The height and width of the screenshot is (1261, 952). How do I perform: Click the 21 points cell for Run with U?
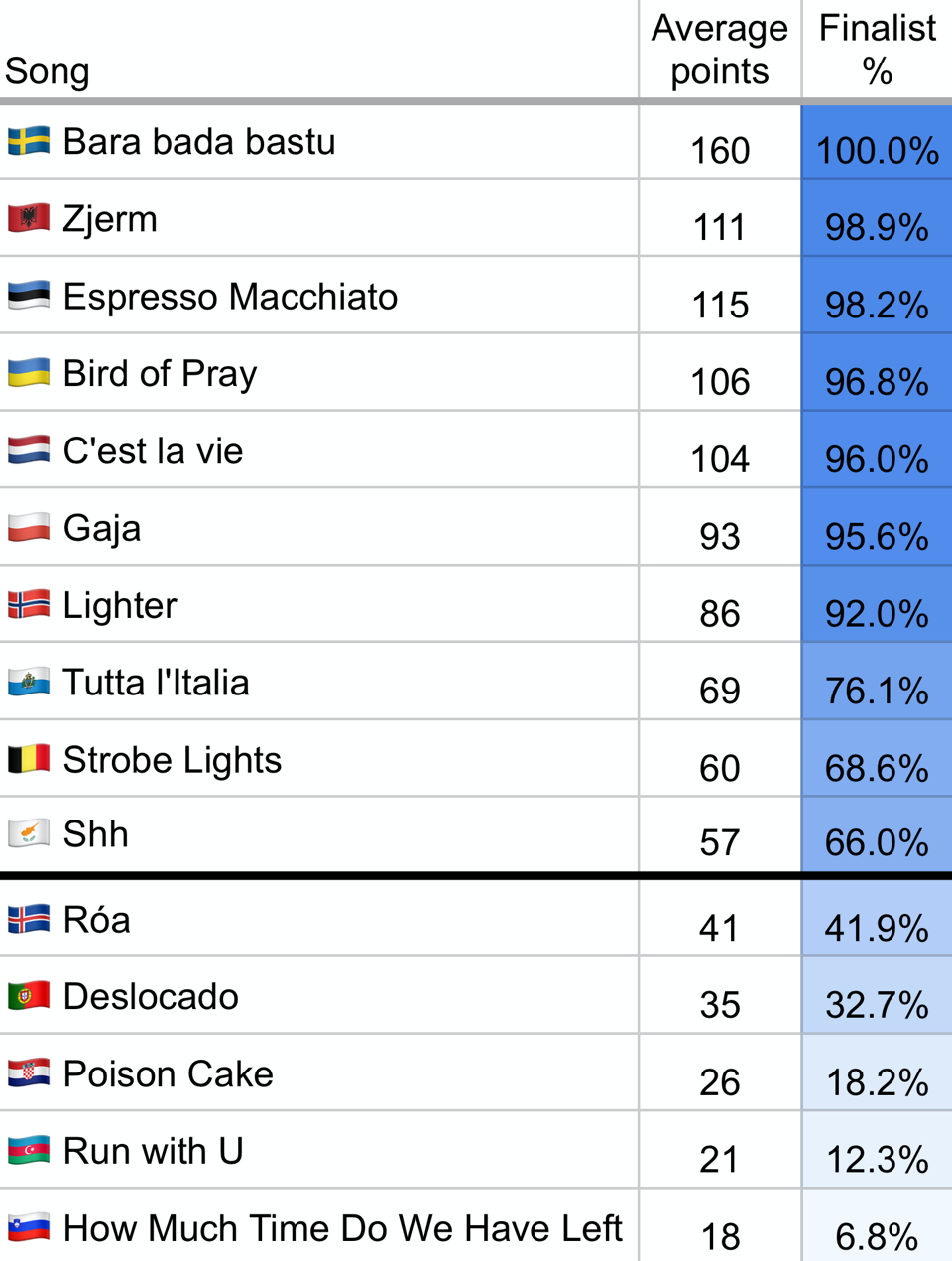click(720, 1151)
